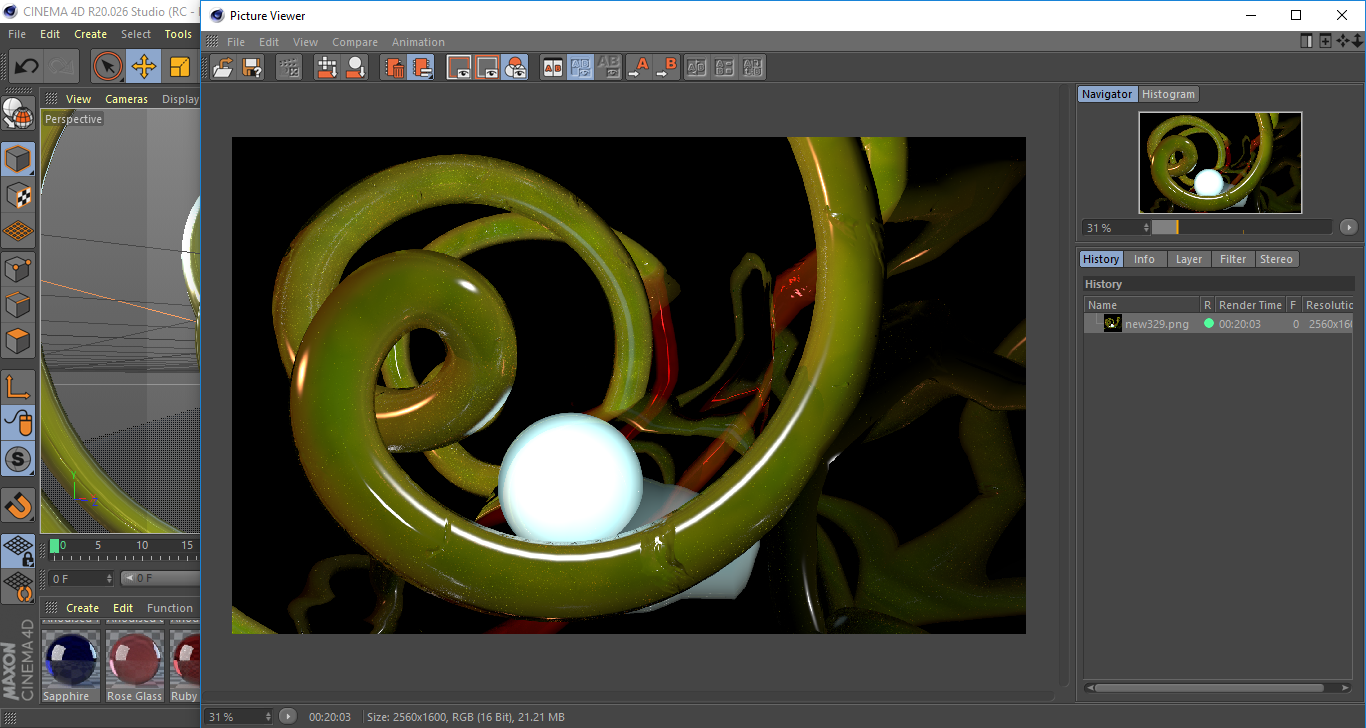This screenshot has width=1366, height=728.
Task: Click Stop Rendering icon in Picture Viewer
Action: pos(289,67)
